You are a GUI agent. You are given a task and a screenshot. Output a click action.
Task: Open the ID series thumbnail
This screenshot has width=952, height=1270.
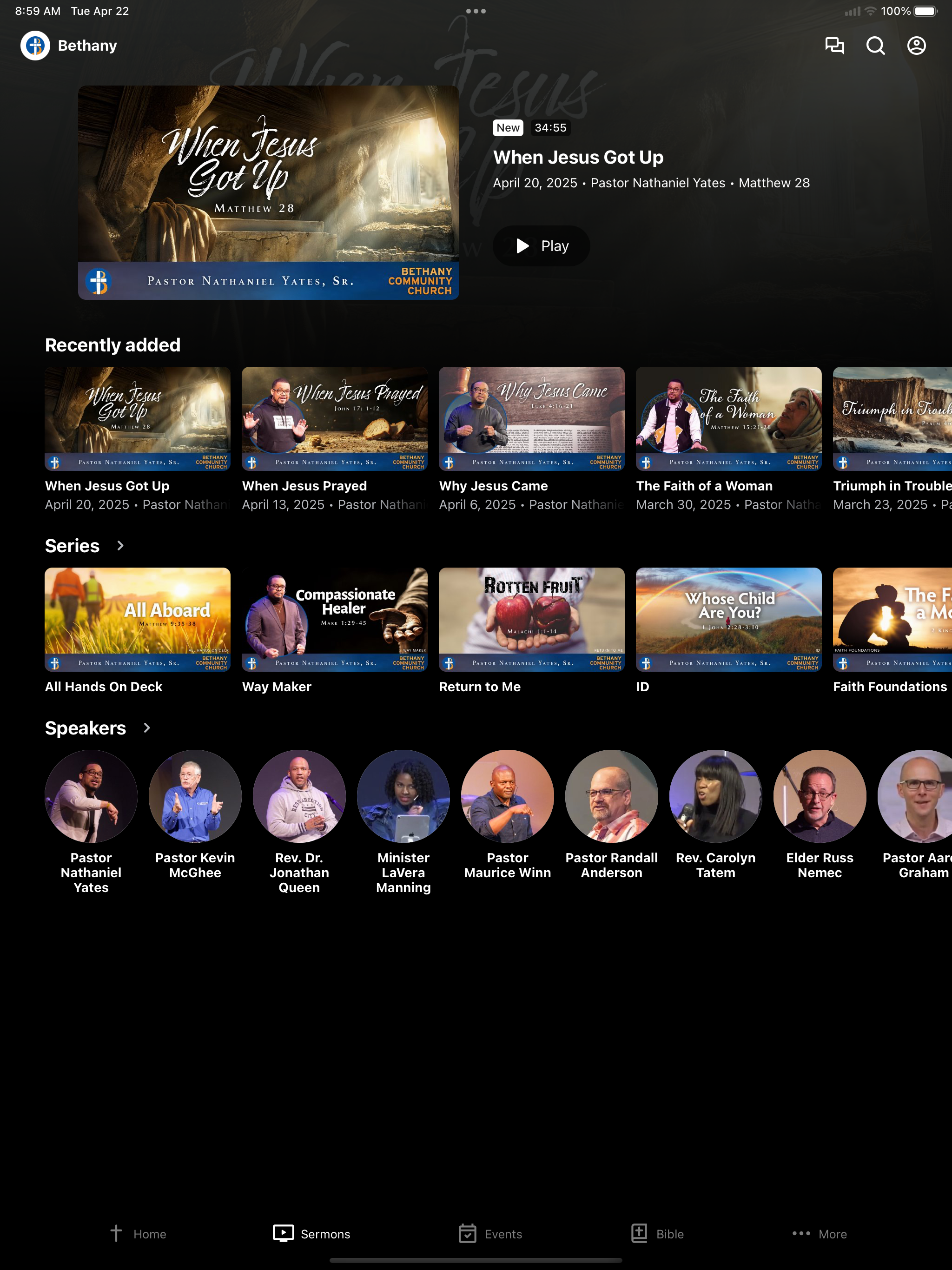coord(728,620)
